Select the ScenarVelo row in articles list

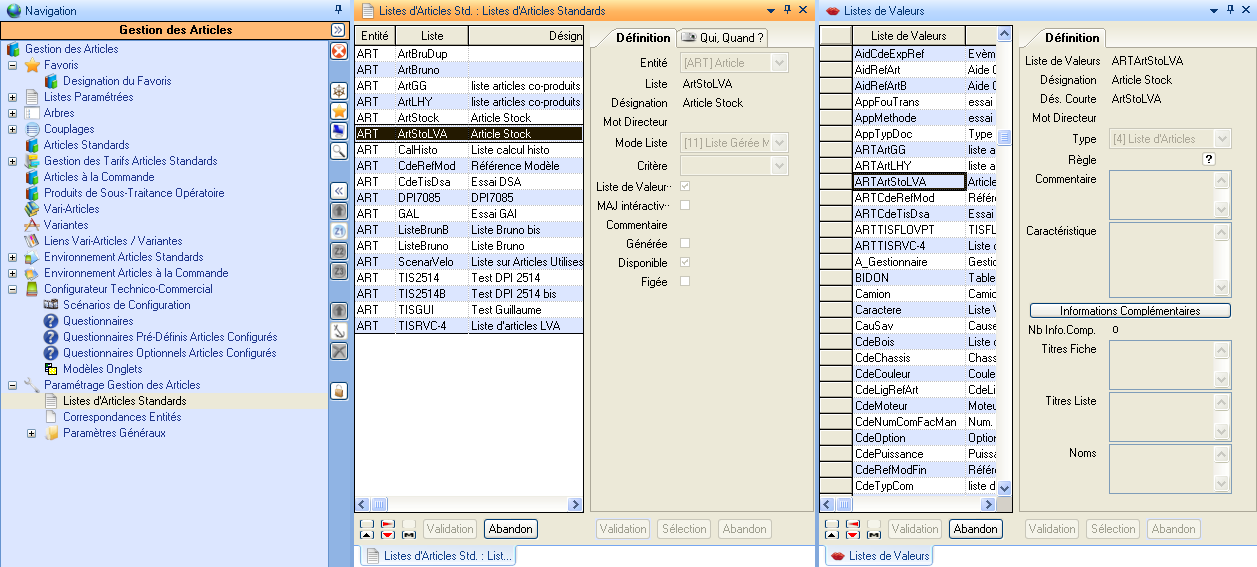[469, 262]
